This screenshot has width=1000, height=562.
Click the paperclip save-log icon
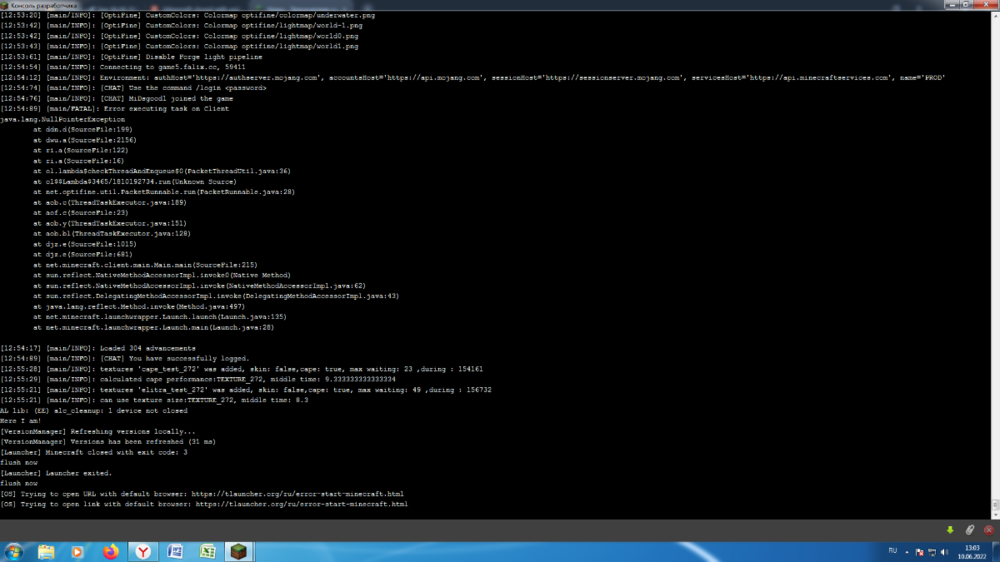[969, 530]
